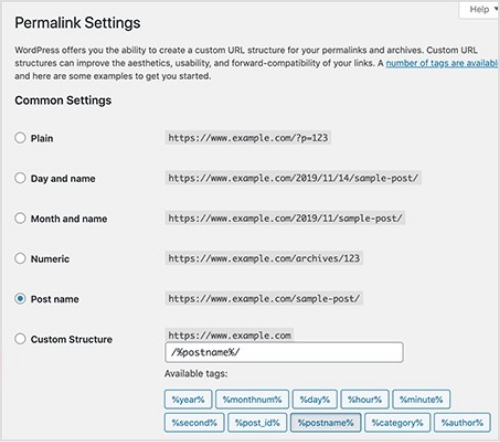Click the Permalink Settings page heading
Image resolution: width=500 pixels, height=442 pixels.
point(77,23)
